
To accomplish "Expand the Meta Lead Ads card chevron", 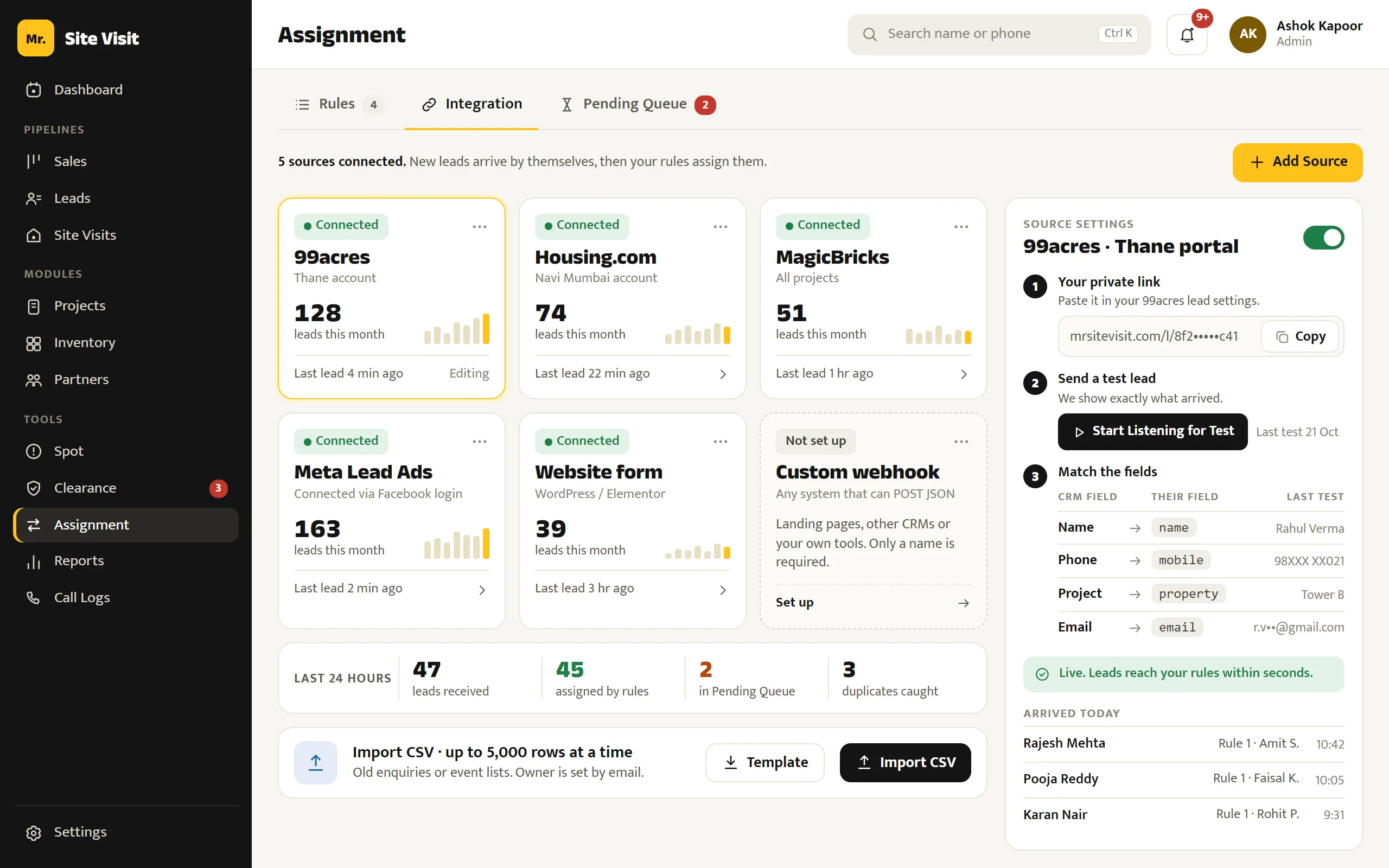I will [482, 590].
